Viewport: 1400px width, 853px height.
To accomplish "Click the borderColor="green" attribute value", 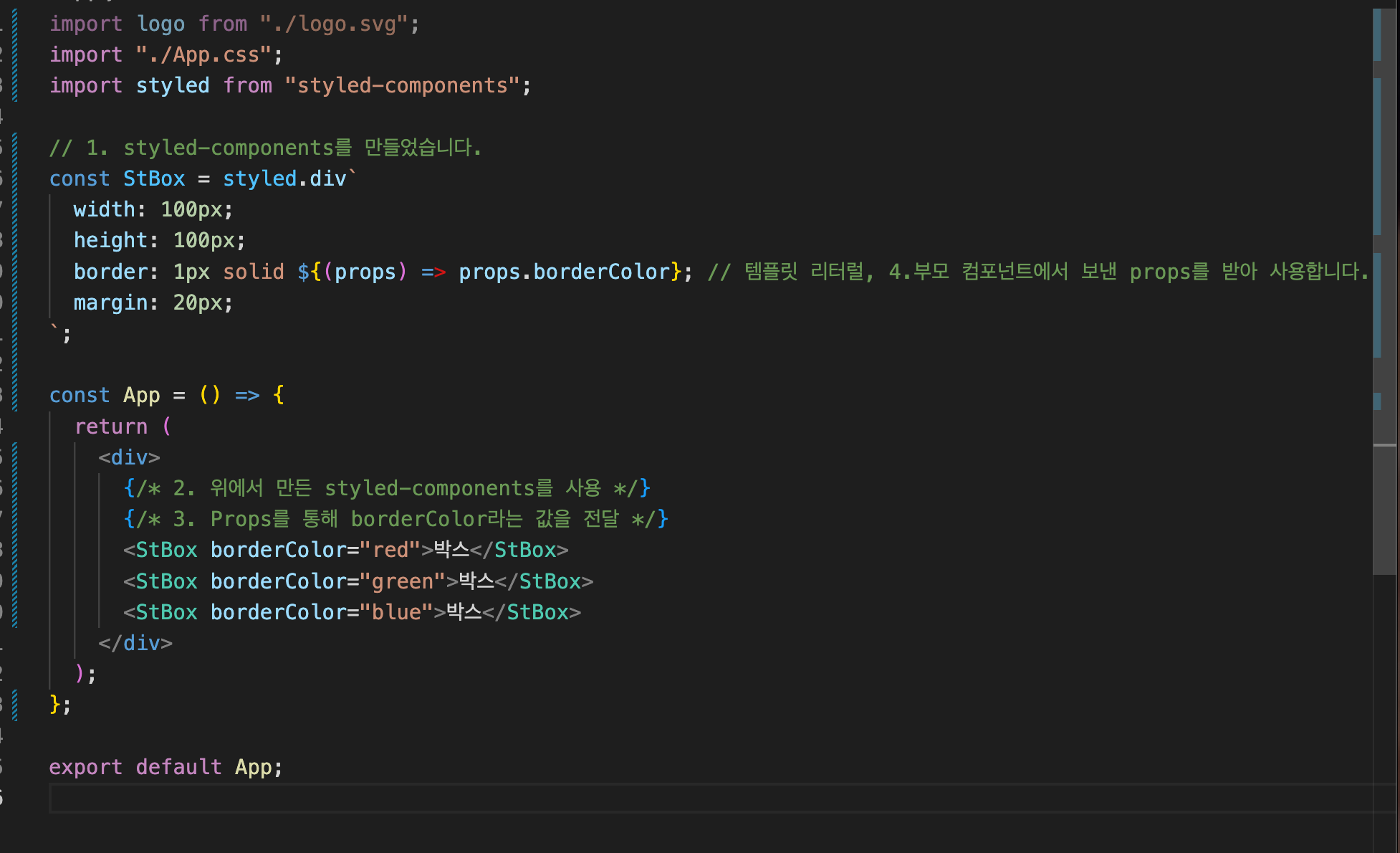I will point(403,582).
